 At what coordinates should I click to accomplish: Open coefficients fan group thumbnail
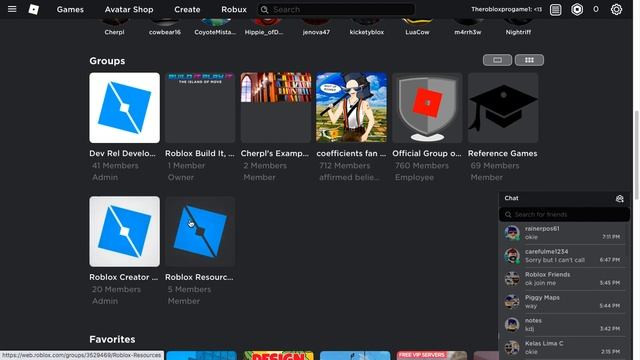click(351, 108)
